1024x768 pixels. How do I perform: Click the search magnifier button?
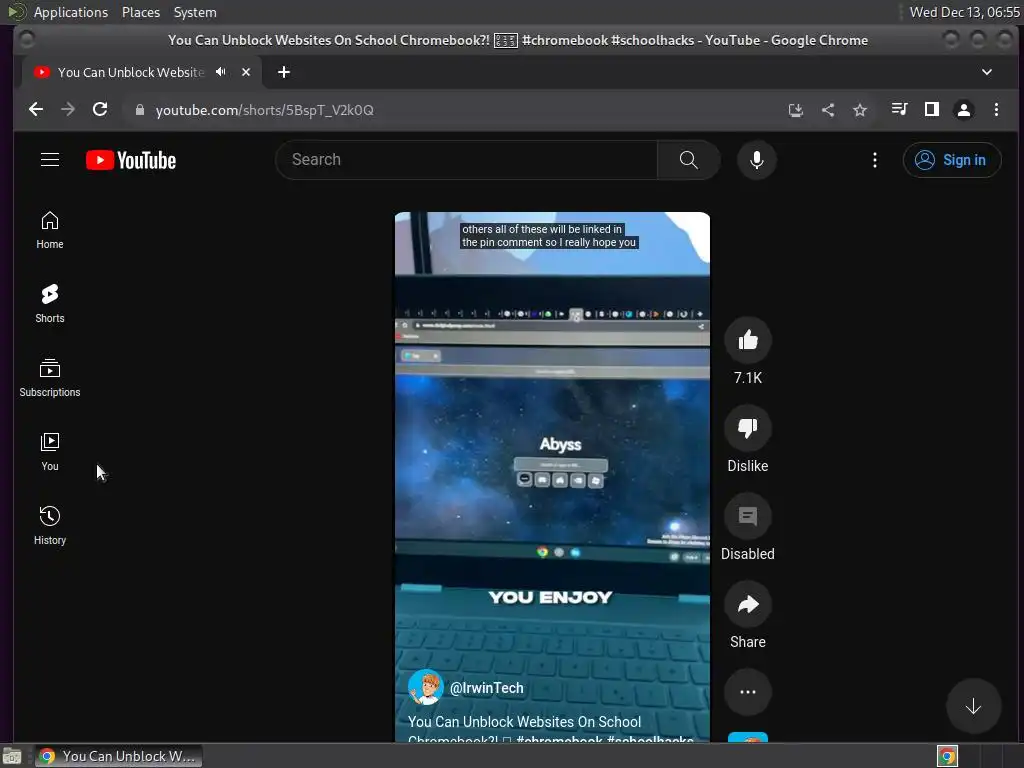(x=688, y=160)
